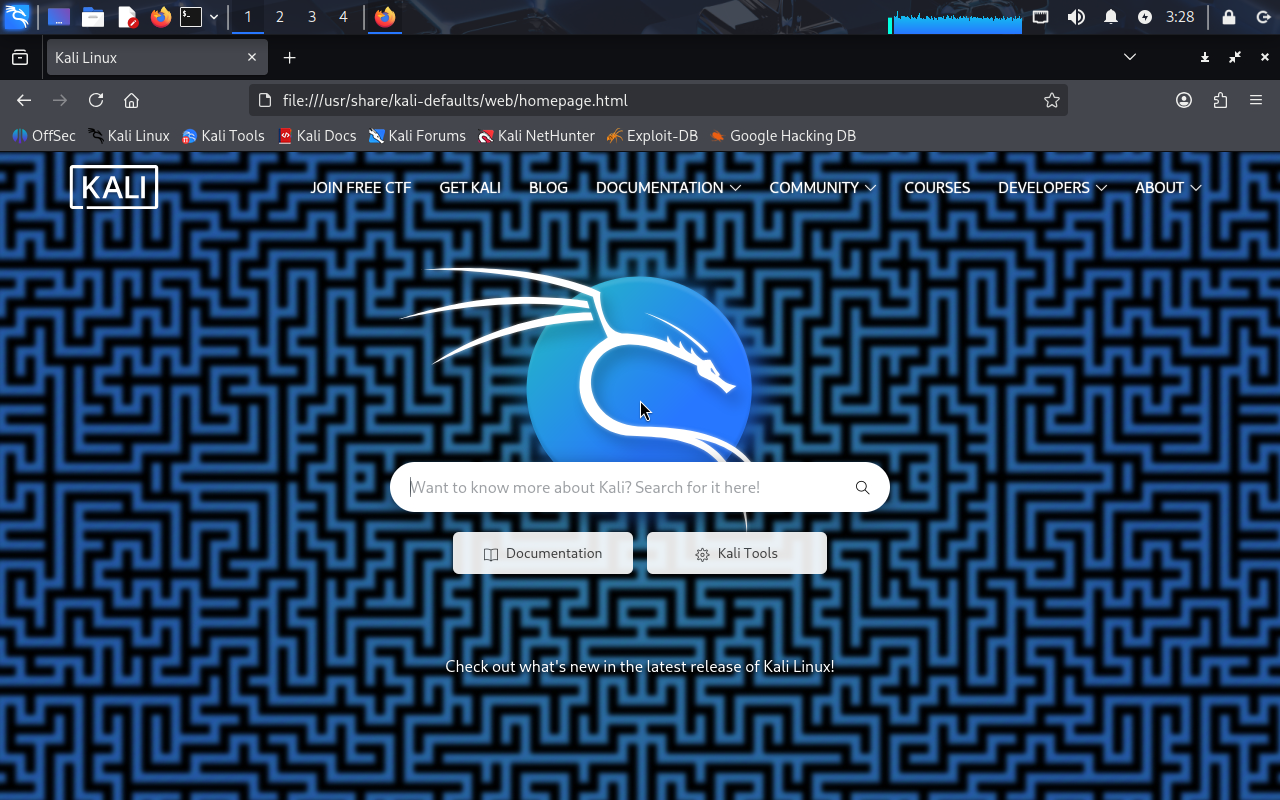Image resolution: width=1280 pixels, height=800 pixels.
Task: Click the Firefox home icon
Action: point(131,100)
